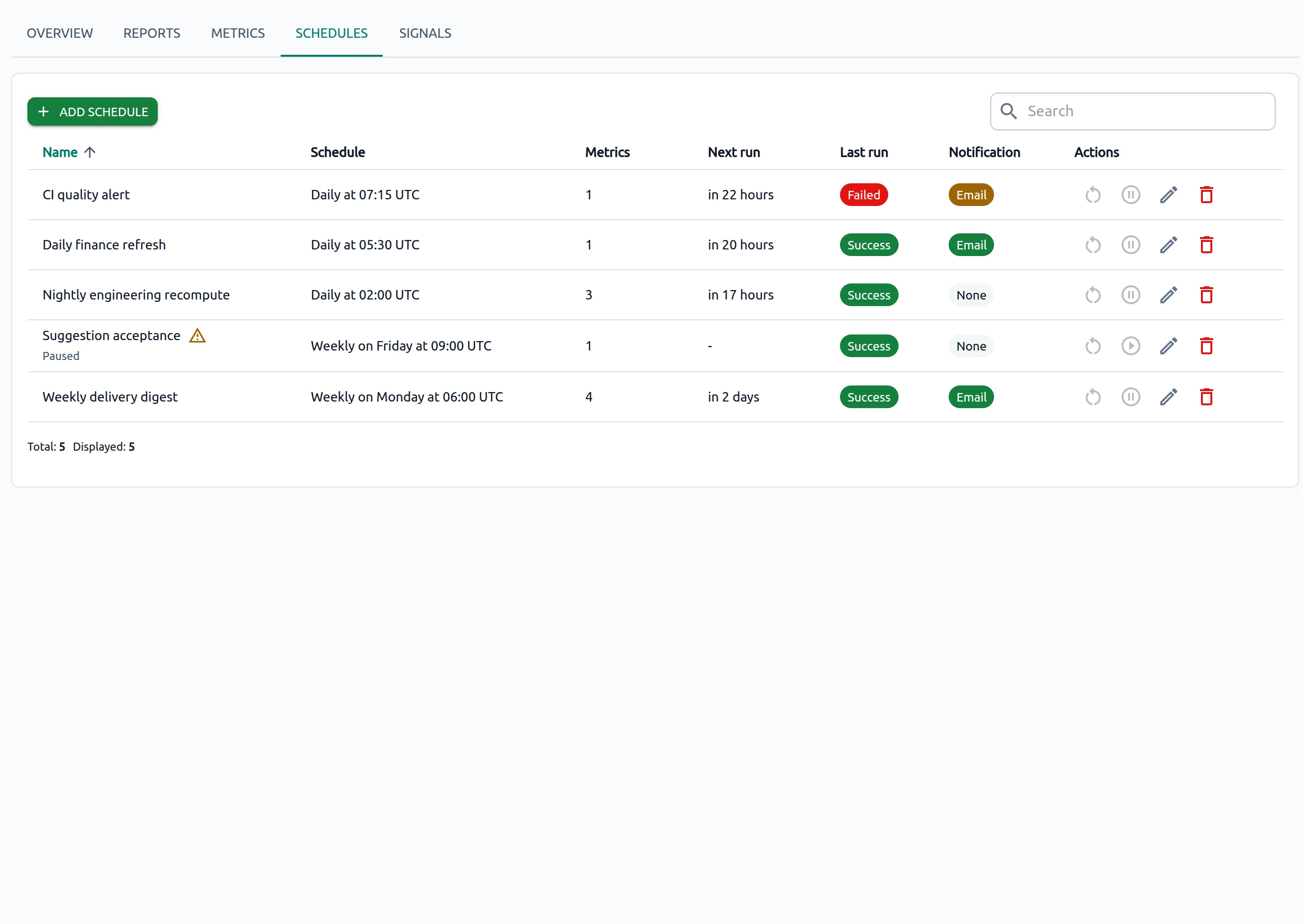Open the Signals tab

pyautogui.click(x=425, y=33)
